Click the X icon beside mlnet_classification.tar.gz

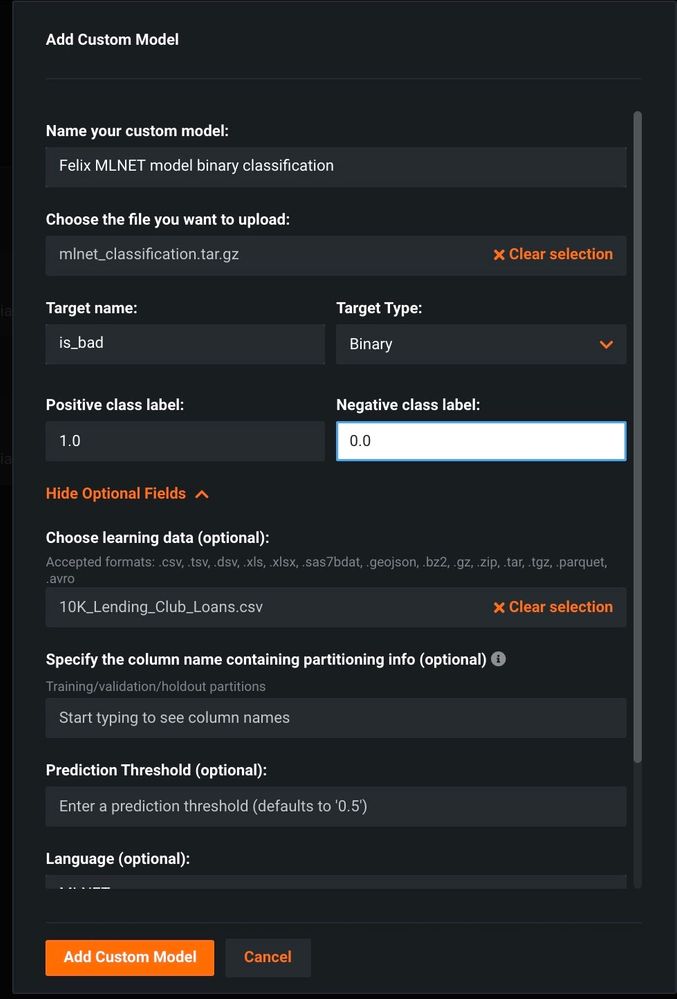click(x=499, y=255)
